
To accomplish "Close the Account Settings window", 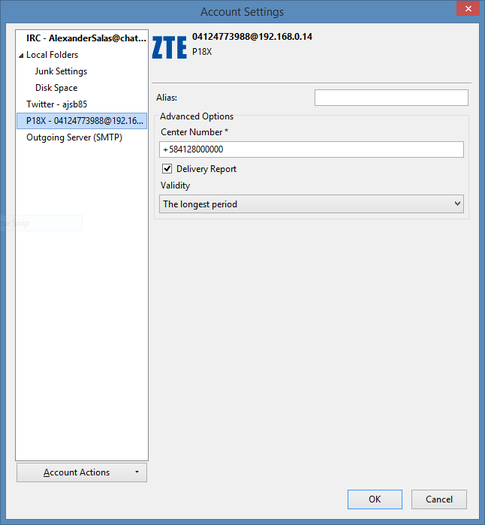I will (468, 9).
